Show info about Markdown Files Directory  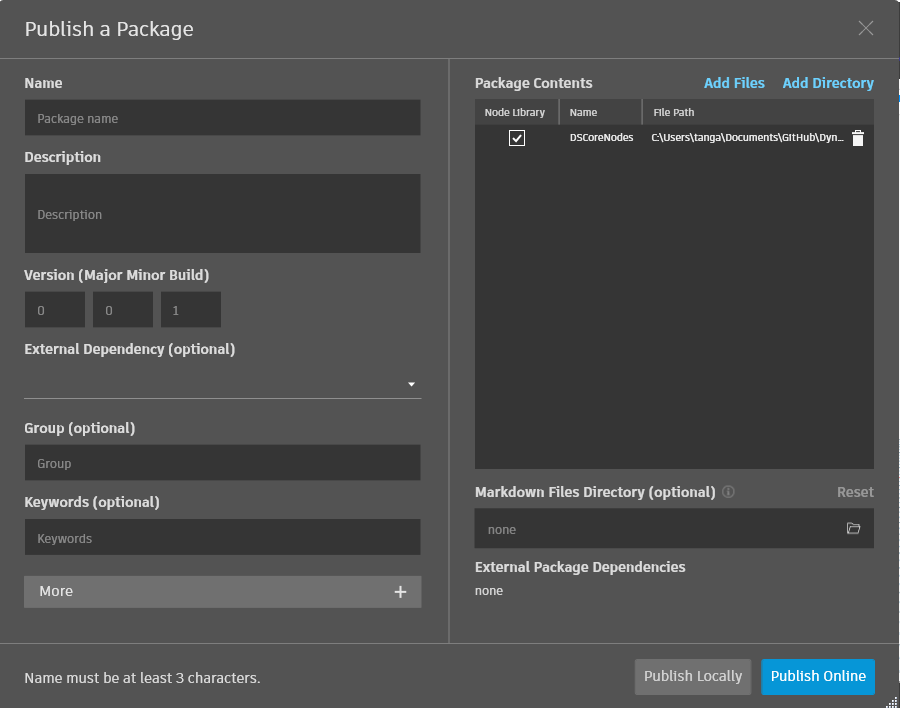click(x=728, y=492)
